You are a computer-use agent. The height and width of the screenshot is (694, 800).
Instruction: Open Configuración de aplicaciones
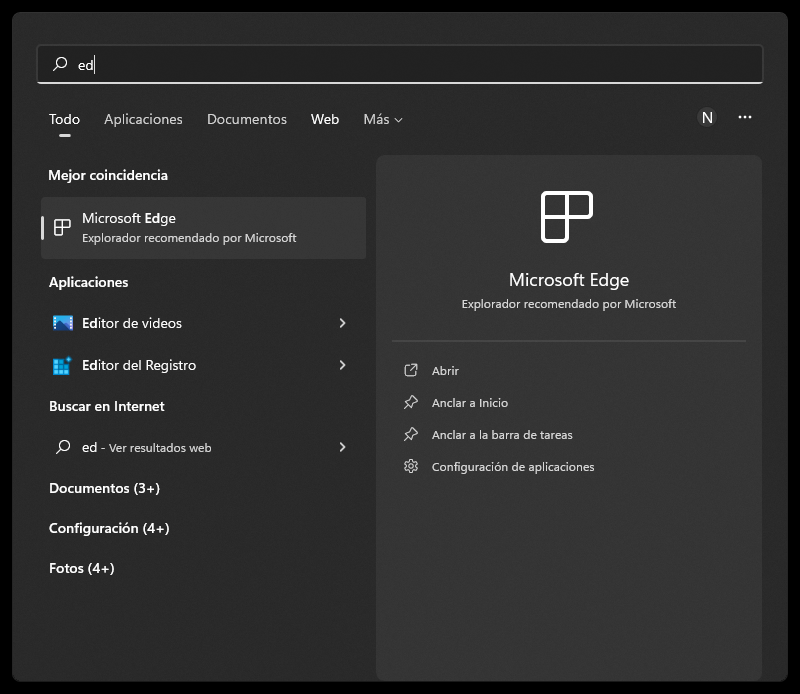tap(513, 467)
